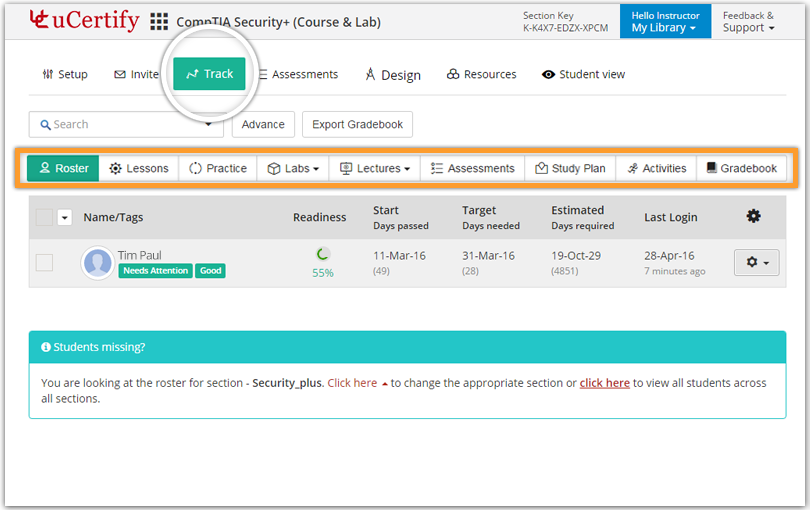The image size is (810, 510).
Task: Click Export Gradebook button
Action: 357,125
